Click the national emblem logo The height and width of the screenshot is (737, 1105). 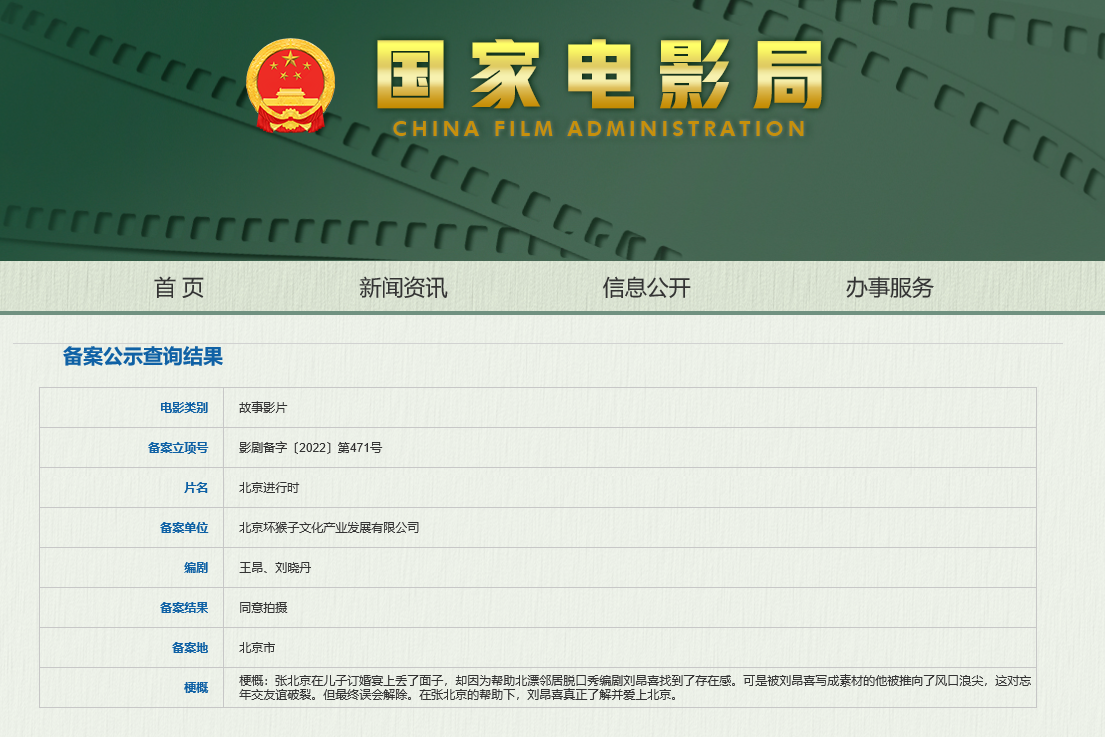(290, 85)
